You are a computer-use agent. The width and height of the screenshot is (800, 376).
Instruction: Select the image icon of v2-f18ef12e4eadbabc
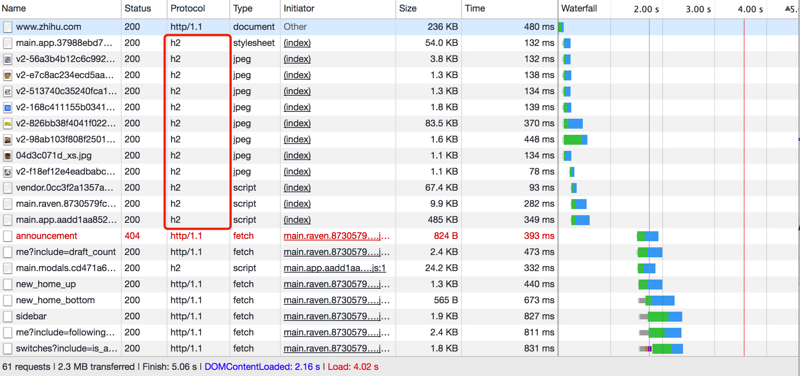pyautogui.click(x=7, y=172)
